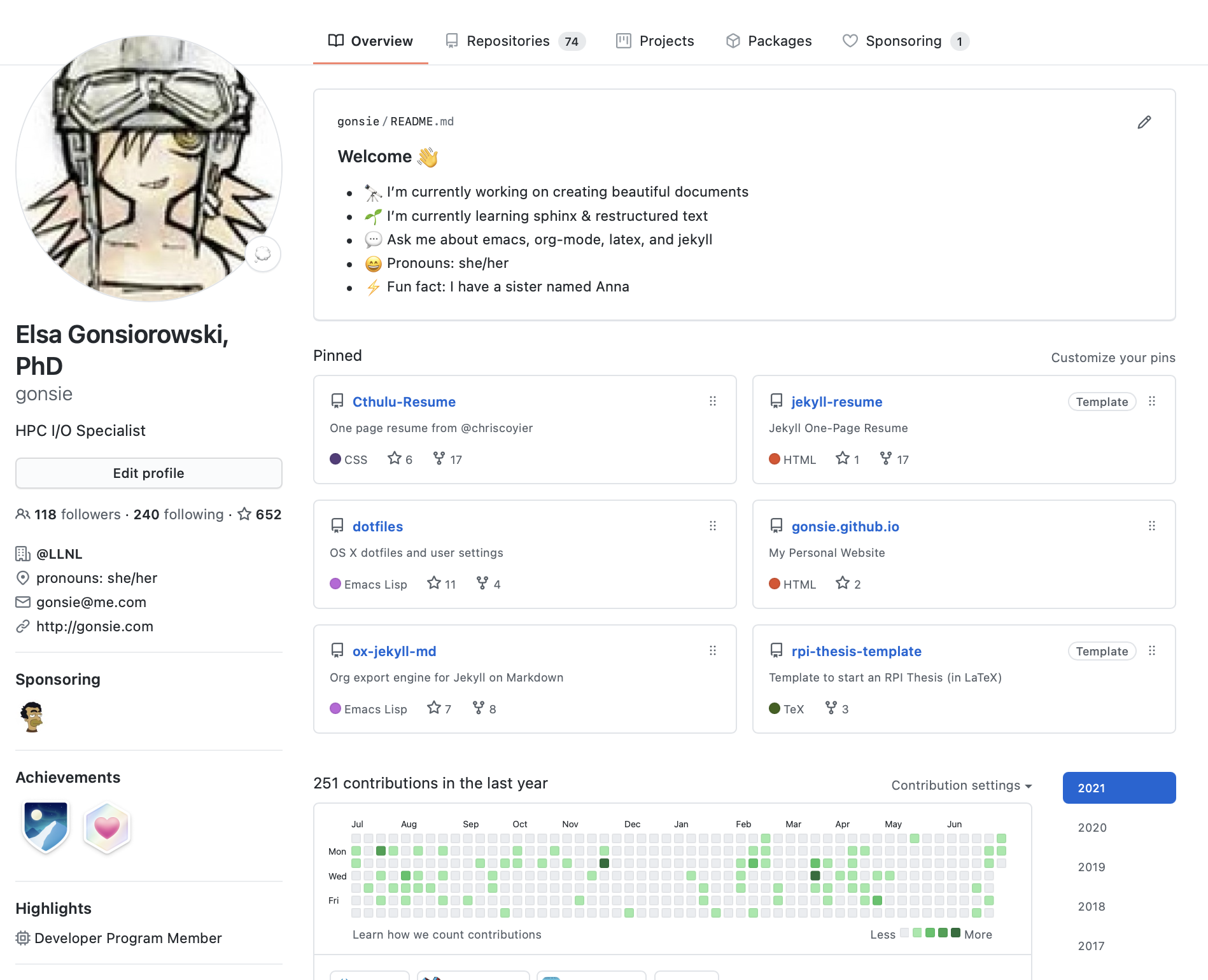The height and width of the screenshot is (980, 1208).
Task: Select the 2021 contribution year
Action: click(x=1119, y=788)
